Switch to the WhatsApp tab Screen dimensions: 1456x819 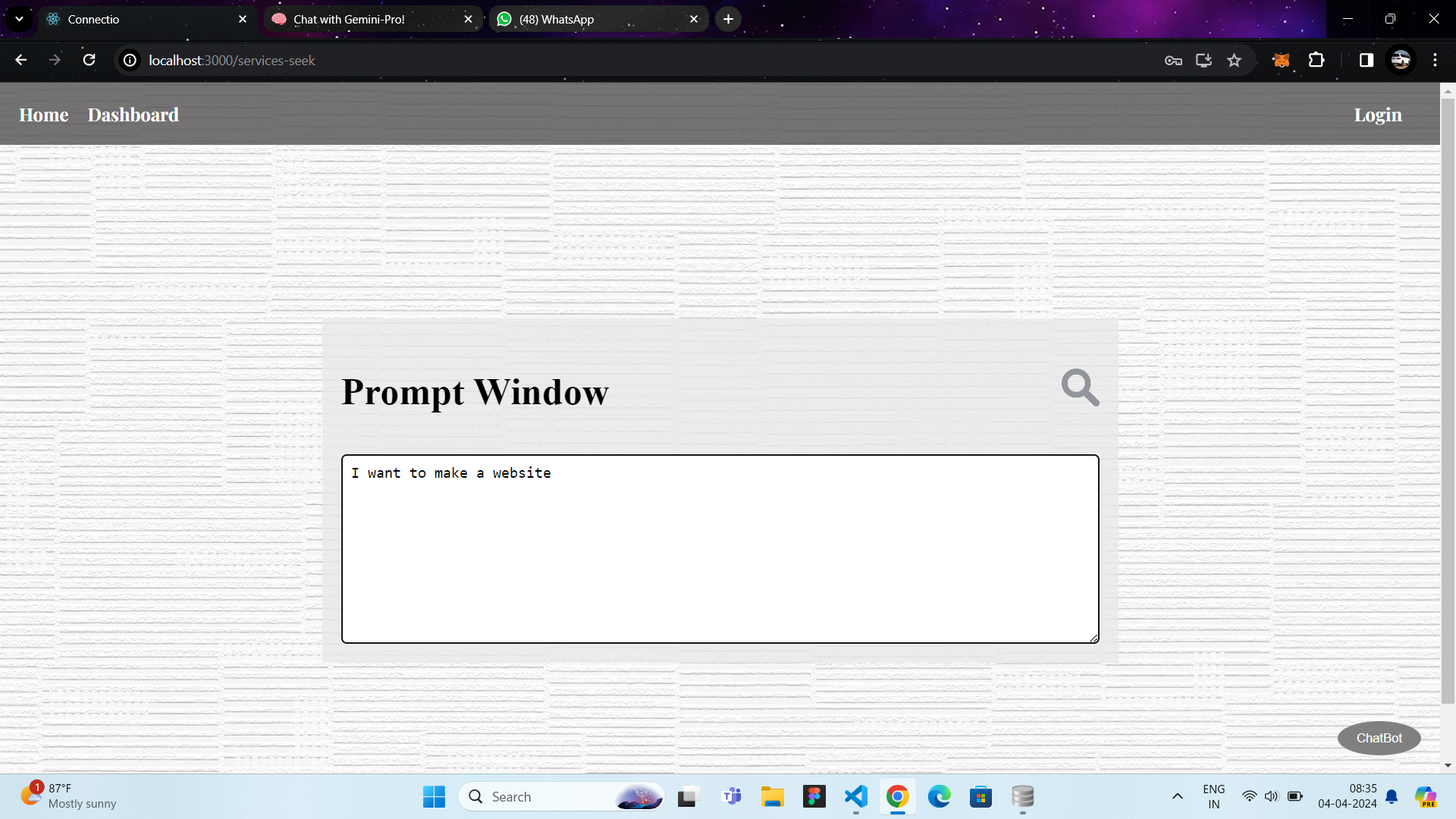(556, 20)
